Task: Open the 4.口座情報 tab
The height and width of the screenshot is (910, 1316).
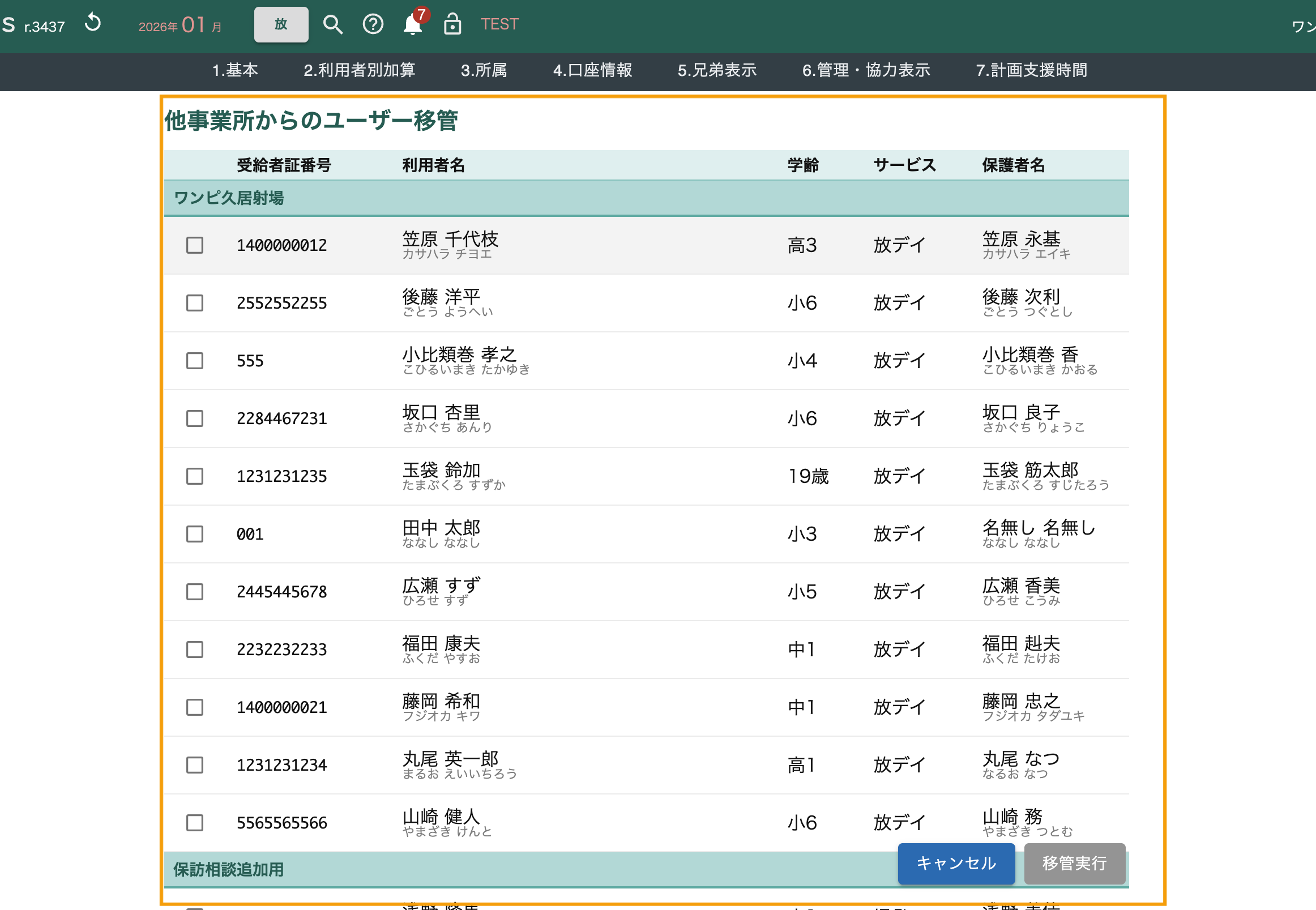Action: click(x=592, y=70)
